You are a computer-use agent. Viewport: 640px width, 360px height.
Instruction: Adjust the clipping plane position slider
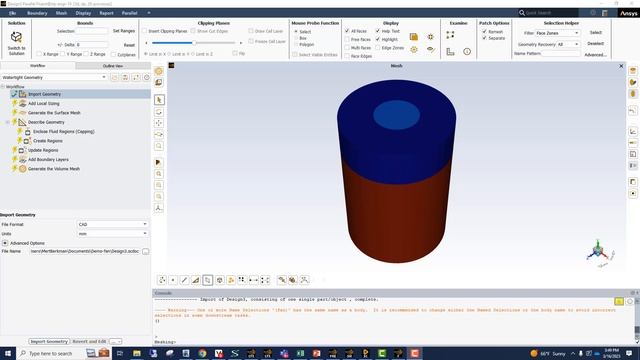point(194,42)
